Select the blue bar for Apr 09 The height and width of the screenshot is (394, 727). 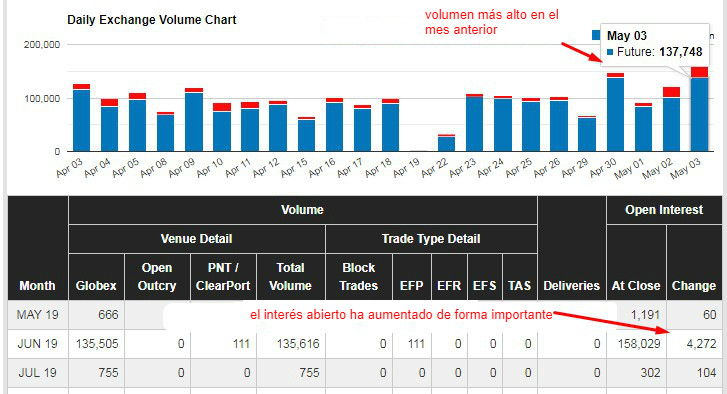[x=194, y=122]
